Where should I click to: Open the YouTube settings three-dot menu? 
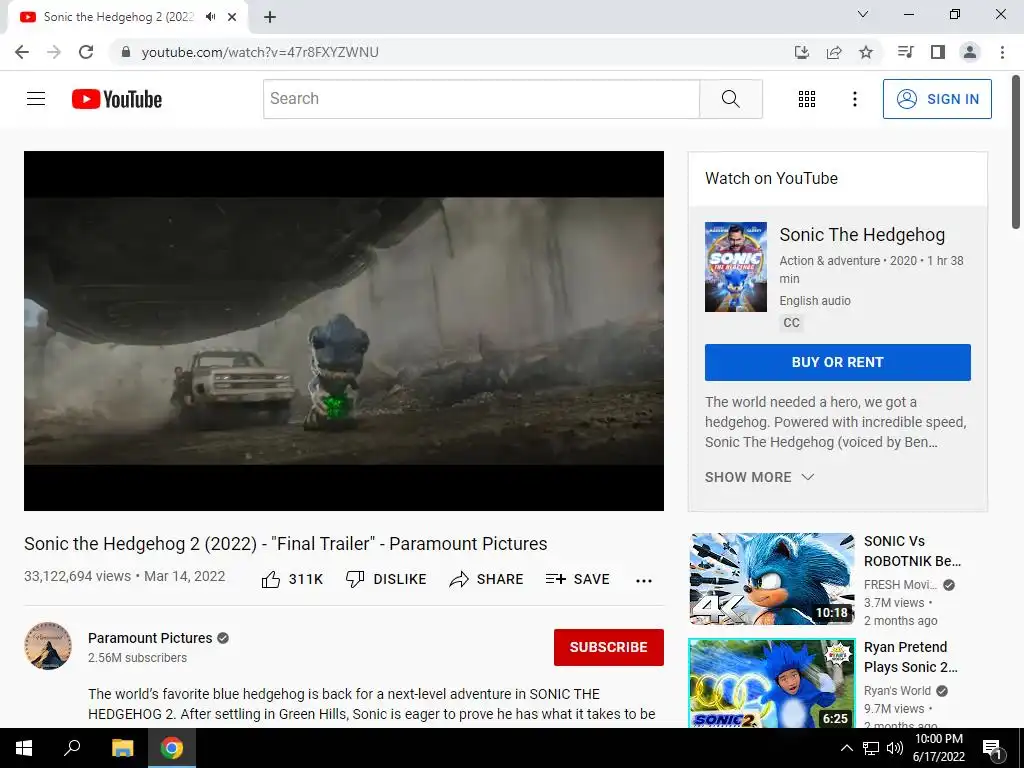pyautogui.click(x=854, y=99)
